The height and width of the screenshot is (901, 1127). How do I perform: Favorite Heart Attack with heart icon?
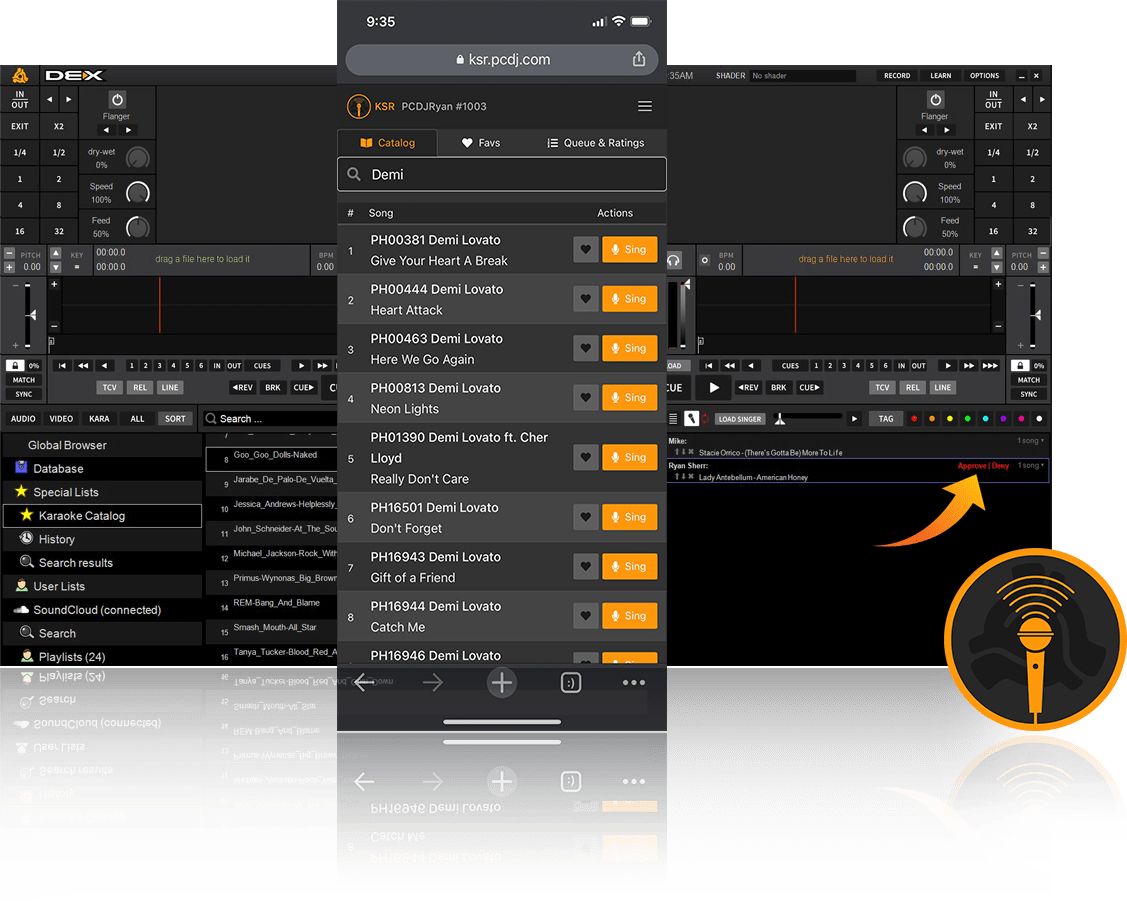(x=586, y=299)
